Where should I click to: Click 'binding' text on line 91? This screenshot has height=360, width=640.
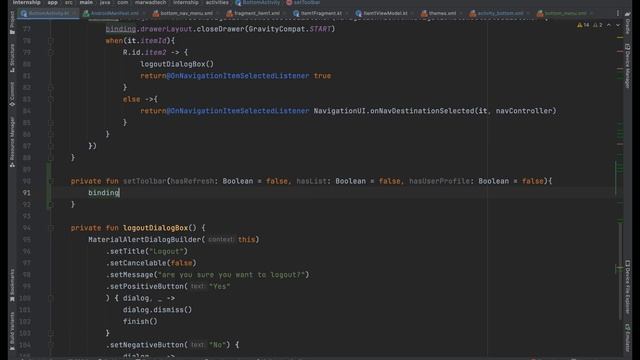104,193
